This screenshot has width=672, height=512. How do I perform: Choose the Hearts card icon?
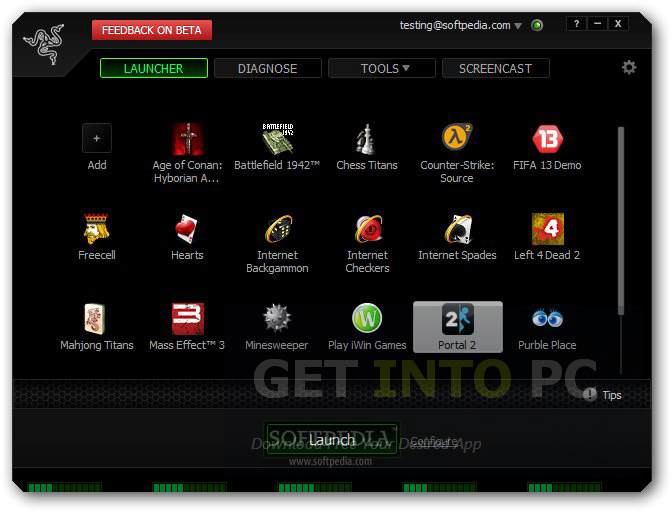186,228
